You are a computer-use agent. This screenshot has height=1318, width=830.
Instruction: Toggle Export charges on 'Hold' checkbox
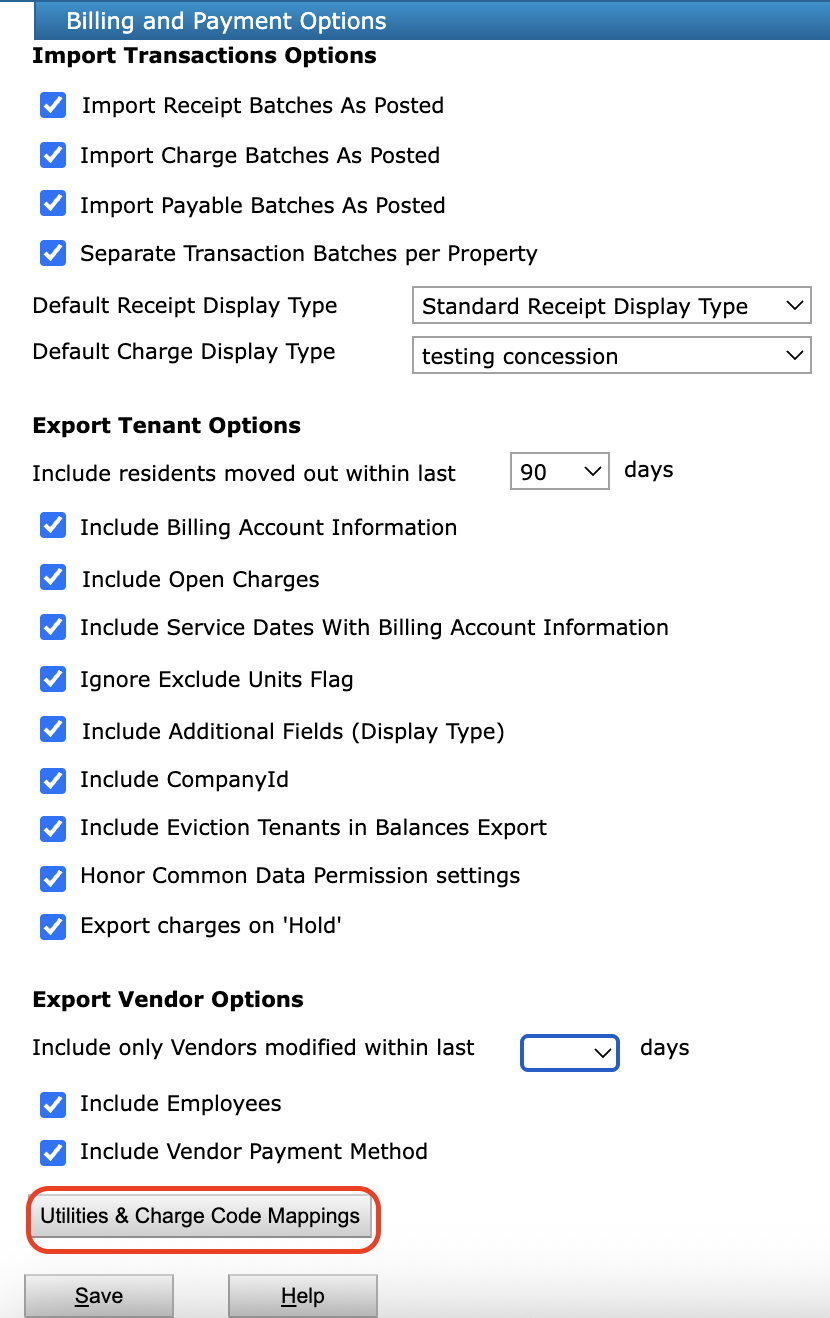(53, 926)
